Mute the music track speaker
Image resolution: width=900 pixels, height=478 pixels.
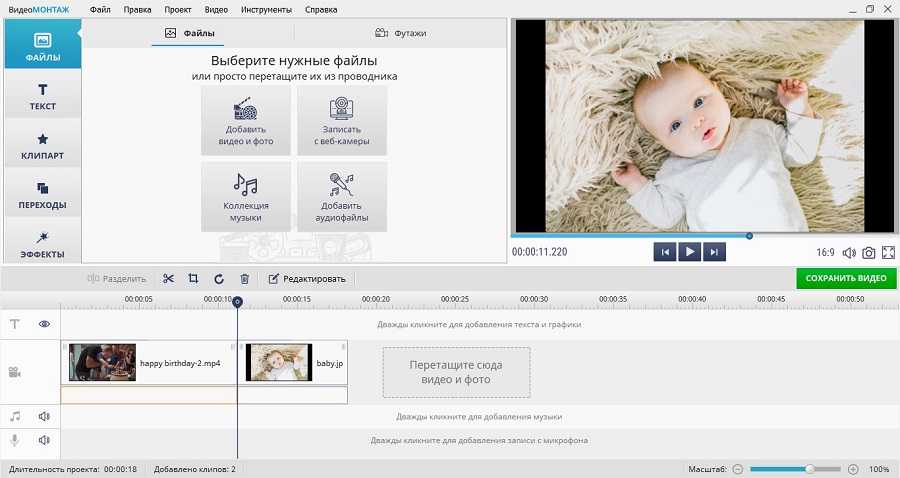coord(44,416)
